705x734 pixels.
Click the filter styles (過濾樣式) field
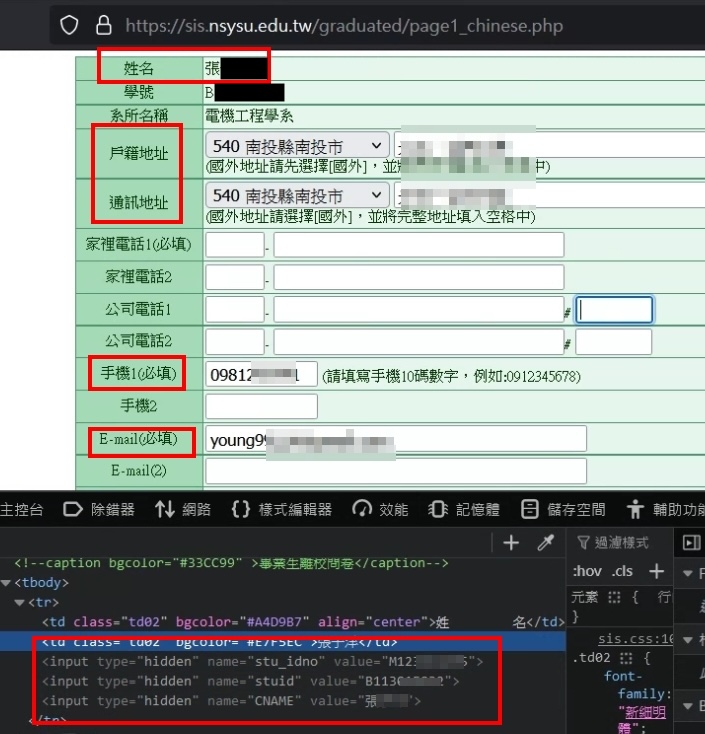[x=621, y=543]
